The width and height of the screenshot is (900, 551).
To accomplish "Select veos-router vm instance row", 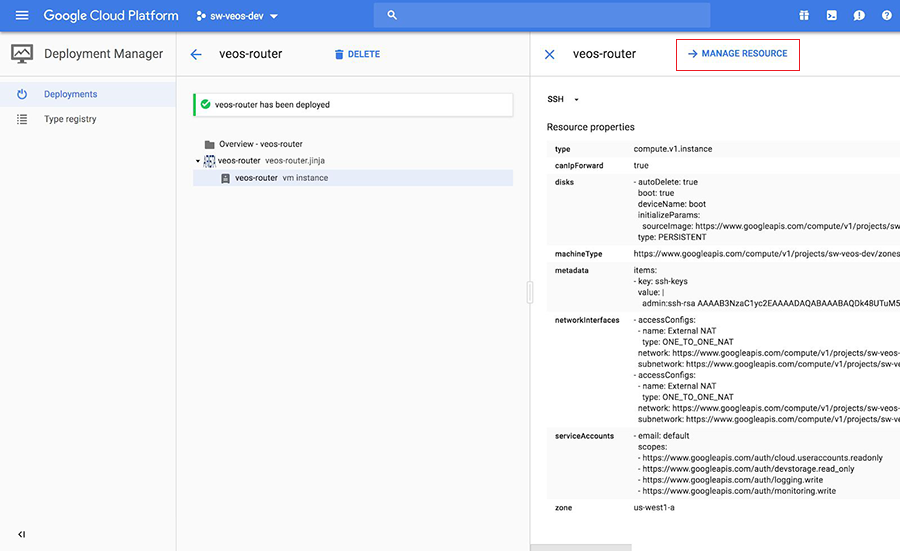I will pos(354,178).
